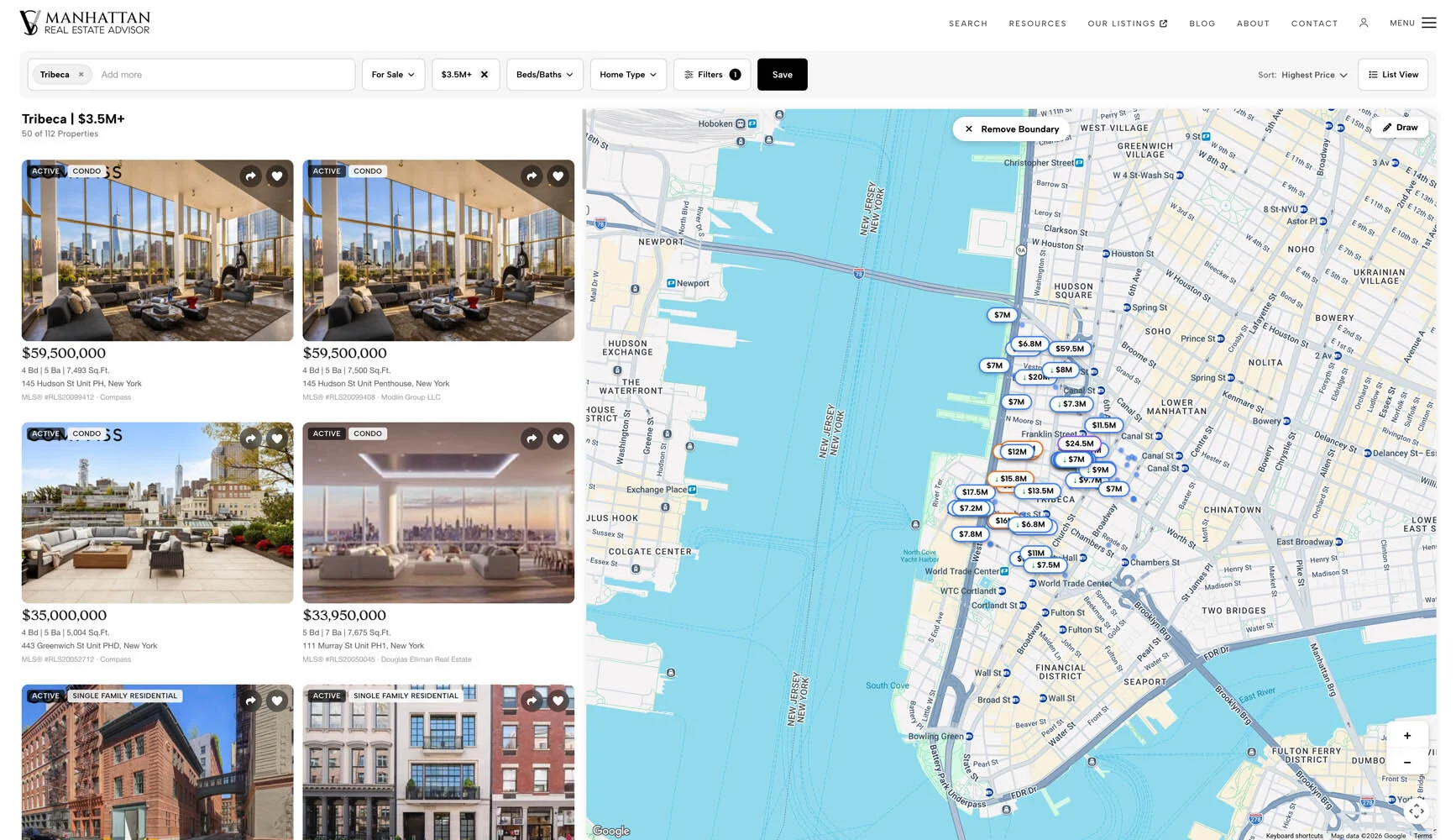Open the $35,000,000 listing photo

157,512
